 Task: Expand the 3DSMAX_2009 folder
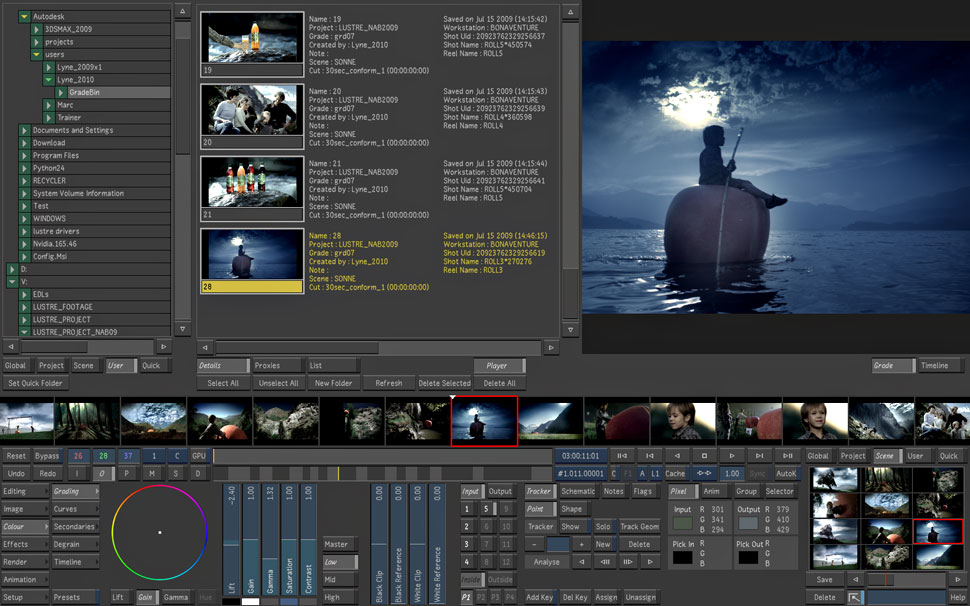[x=36, y=29]
